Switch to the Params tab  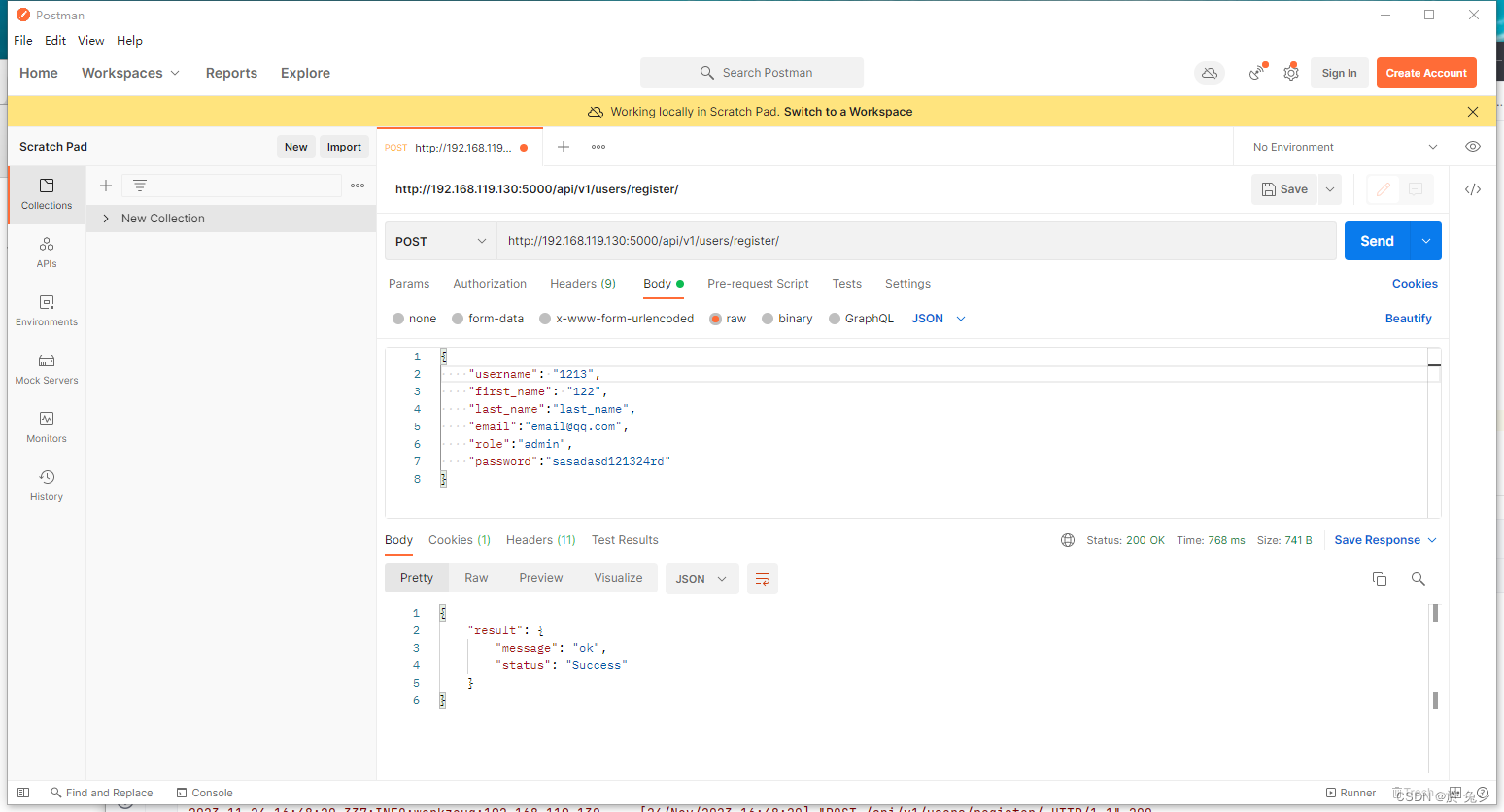409,284
